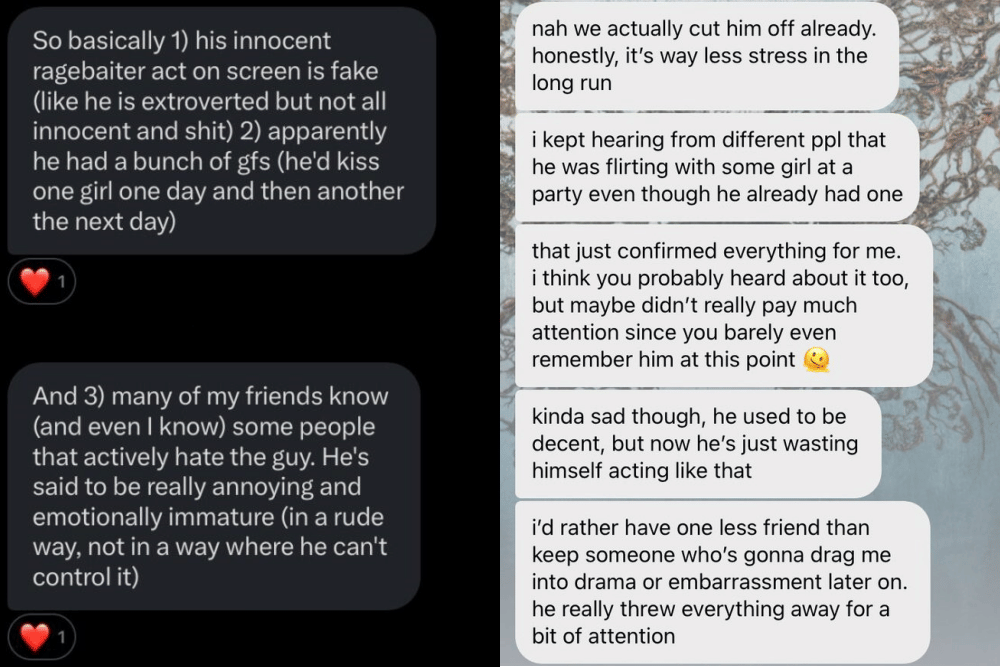Select the heart emoji inside the top reaction pill
The width and height of the screenshot is (1000, 667).
click(33, 281)
